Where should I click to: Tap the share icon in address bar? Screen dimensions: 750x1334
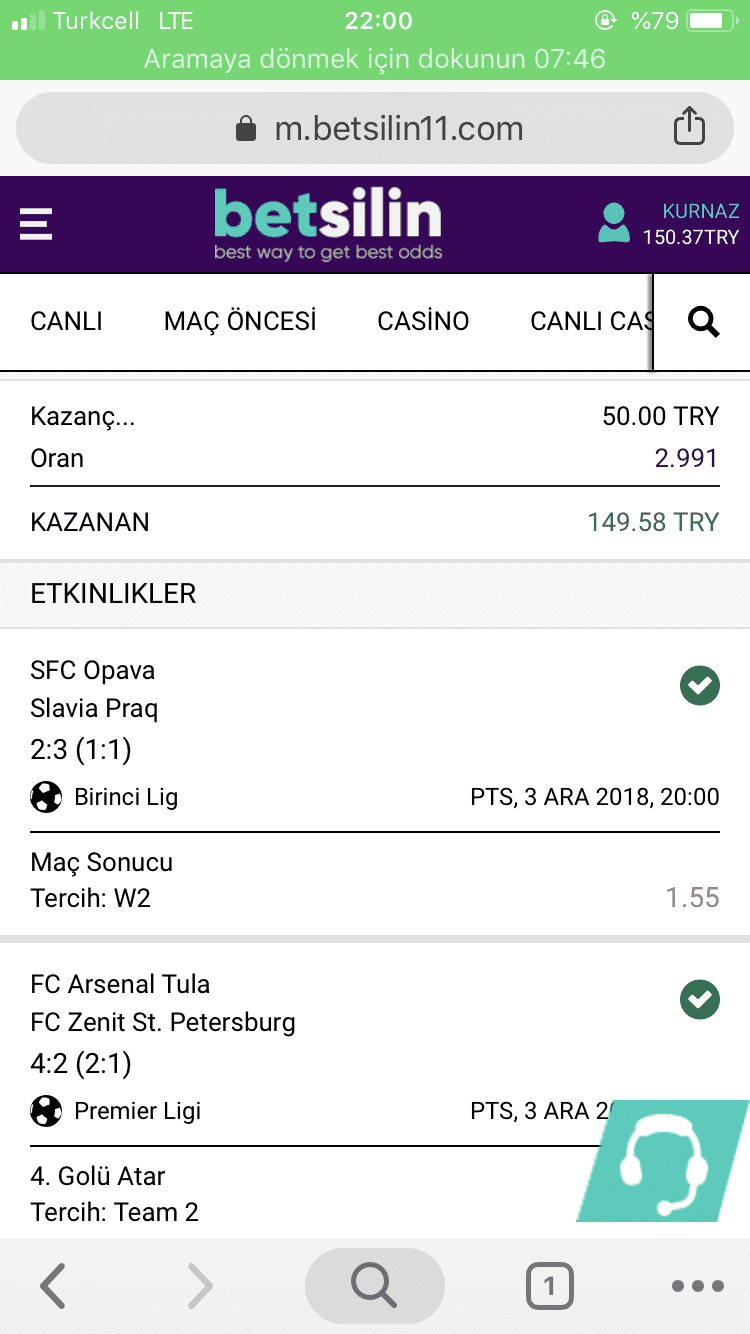click(x=689, y=128)
